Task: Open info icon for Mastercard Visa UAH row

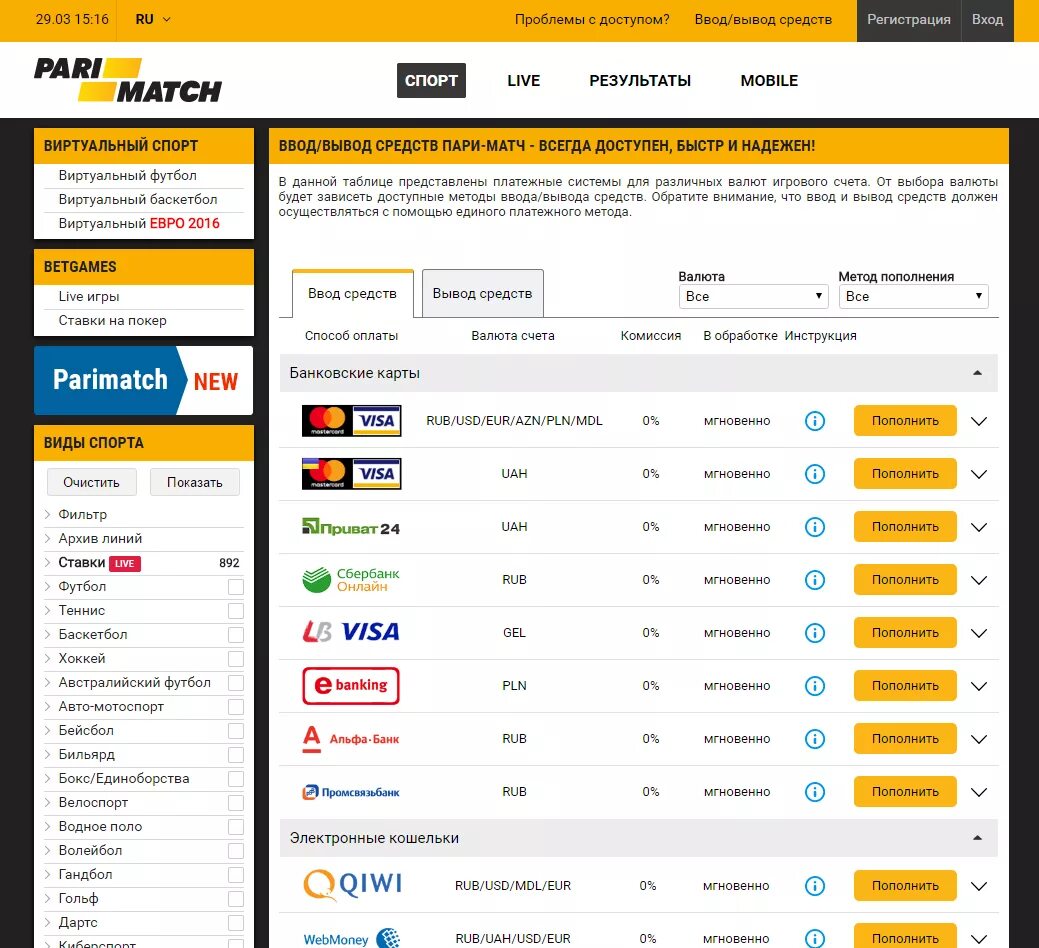Action: click(814, 474)
